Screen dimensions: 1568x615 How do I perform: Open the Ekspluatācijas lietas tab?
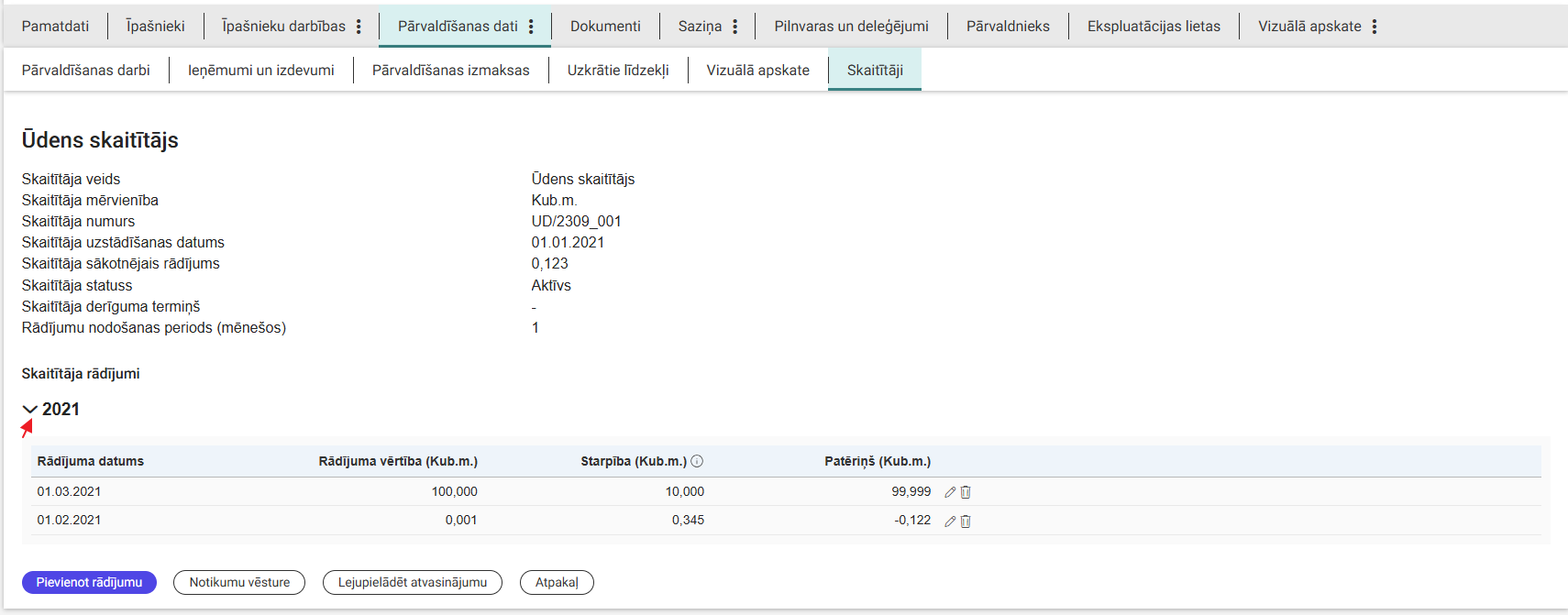point(1154,27)
